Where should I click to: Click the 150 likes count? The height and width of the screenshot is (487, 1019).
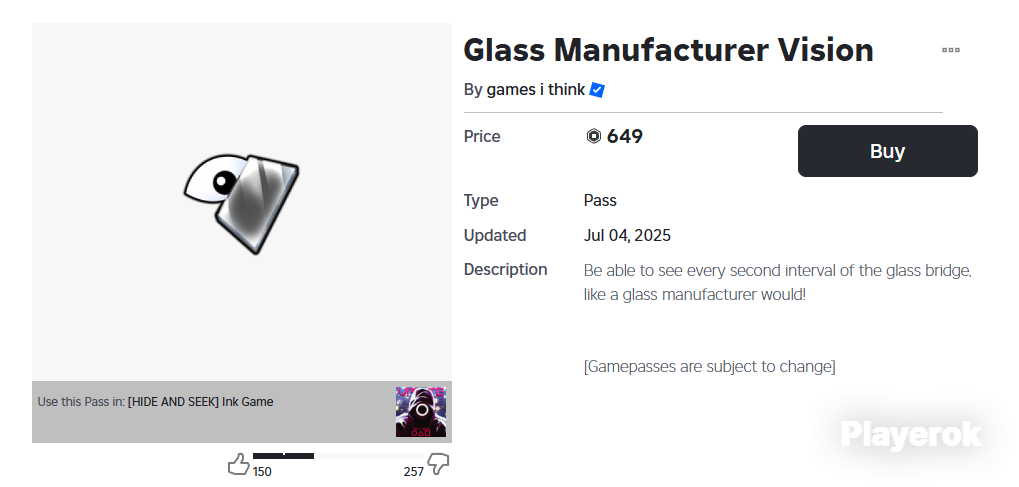(x=262, y=472)
